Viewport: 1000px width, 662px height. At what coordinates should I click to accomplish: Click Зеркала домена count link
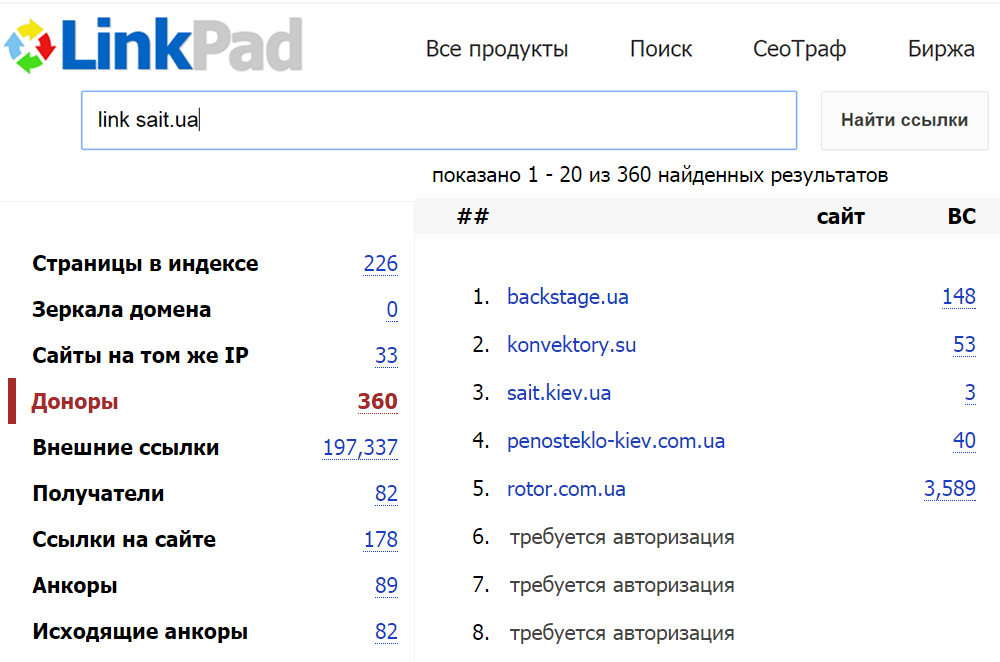coord(392,310)
